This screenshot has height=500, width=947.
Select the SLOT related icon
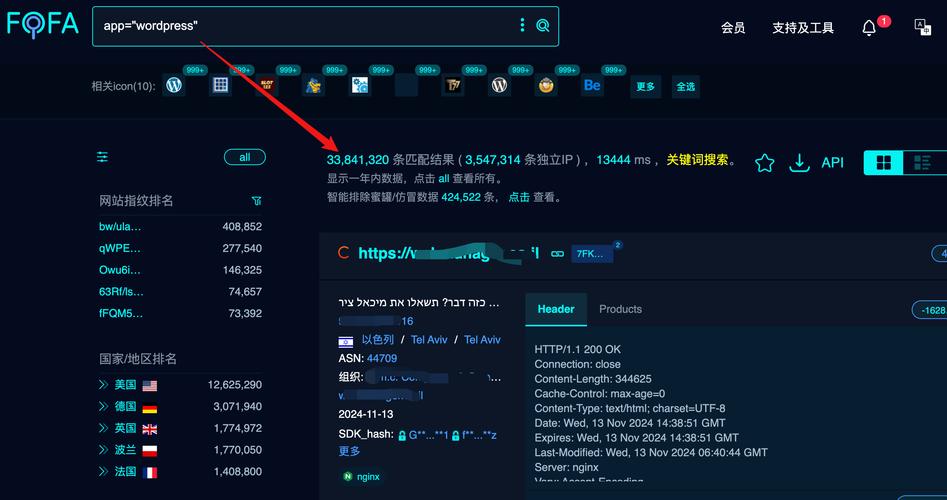267,86
